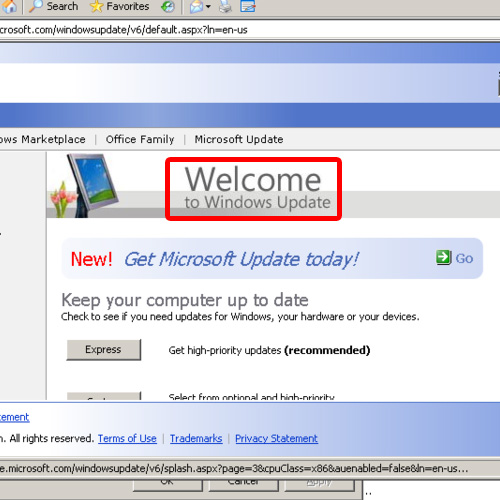
Task: Click the status bar URL text
Action: 234,469
